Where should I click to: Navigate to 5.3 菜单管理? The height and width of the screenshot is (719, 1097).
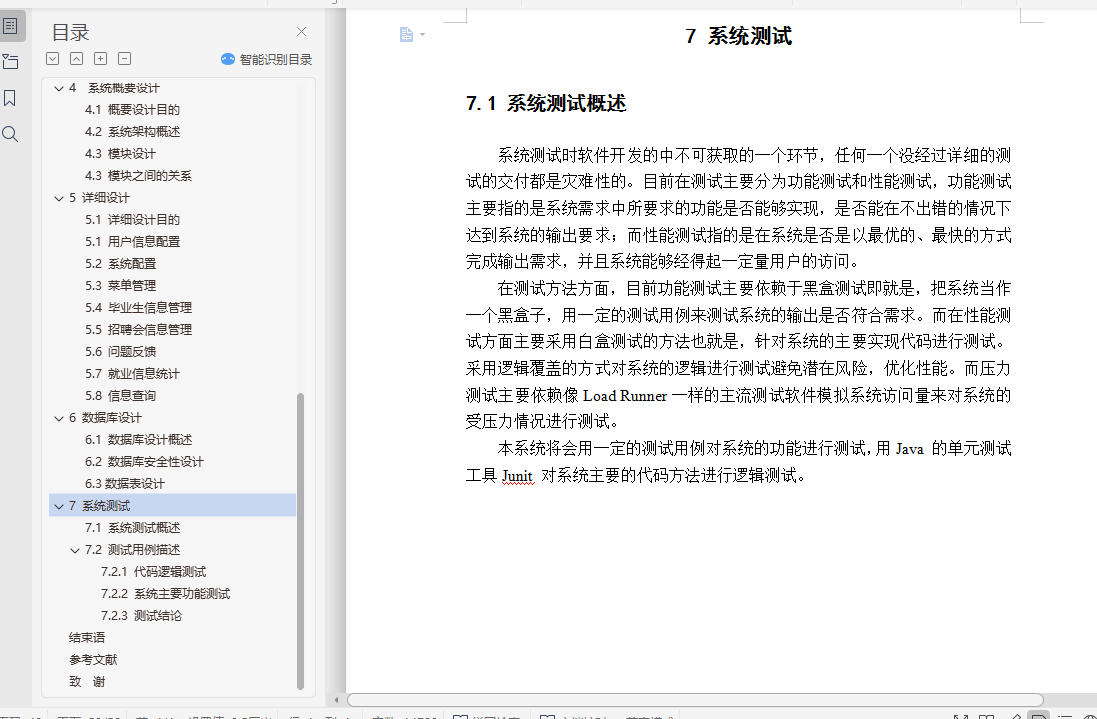pyautogui.click(x=120, y=285)
